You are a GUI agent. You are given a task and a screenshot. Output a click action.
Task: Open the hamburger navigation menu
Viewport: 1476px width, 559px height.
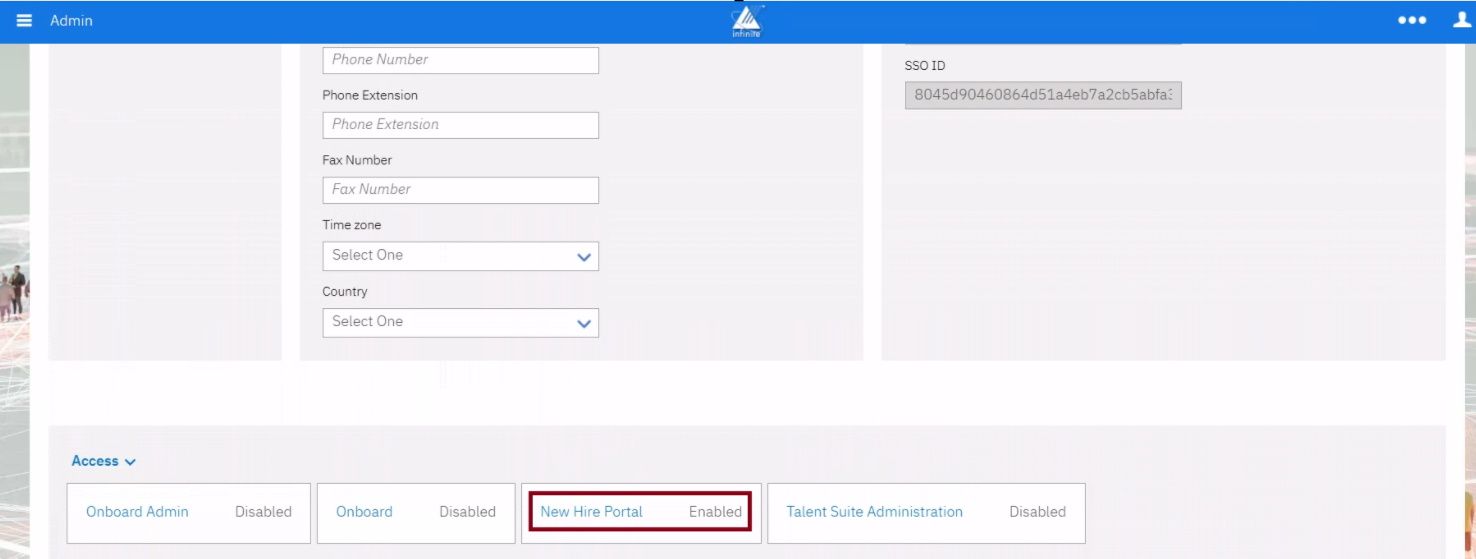pos(24,21)
